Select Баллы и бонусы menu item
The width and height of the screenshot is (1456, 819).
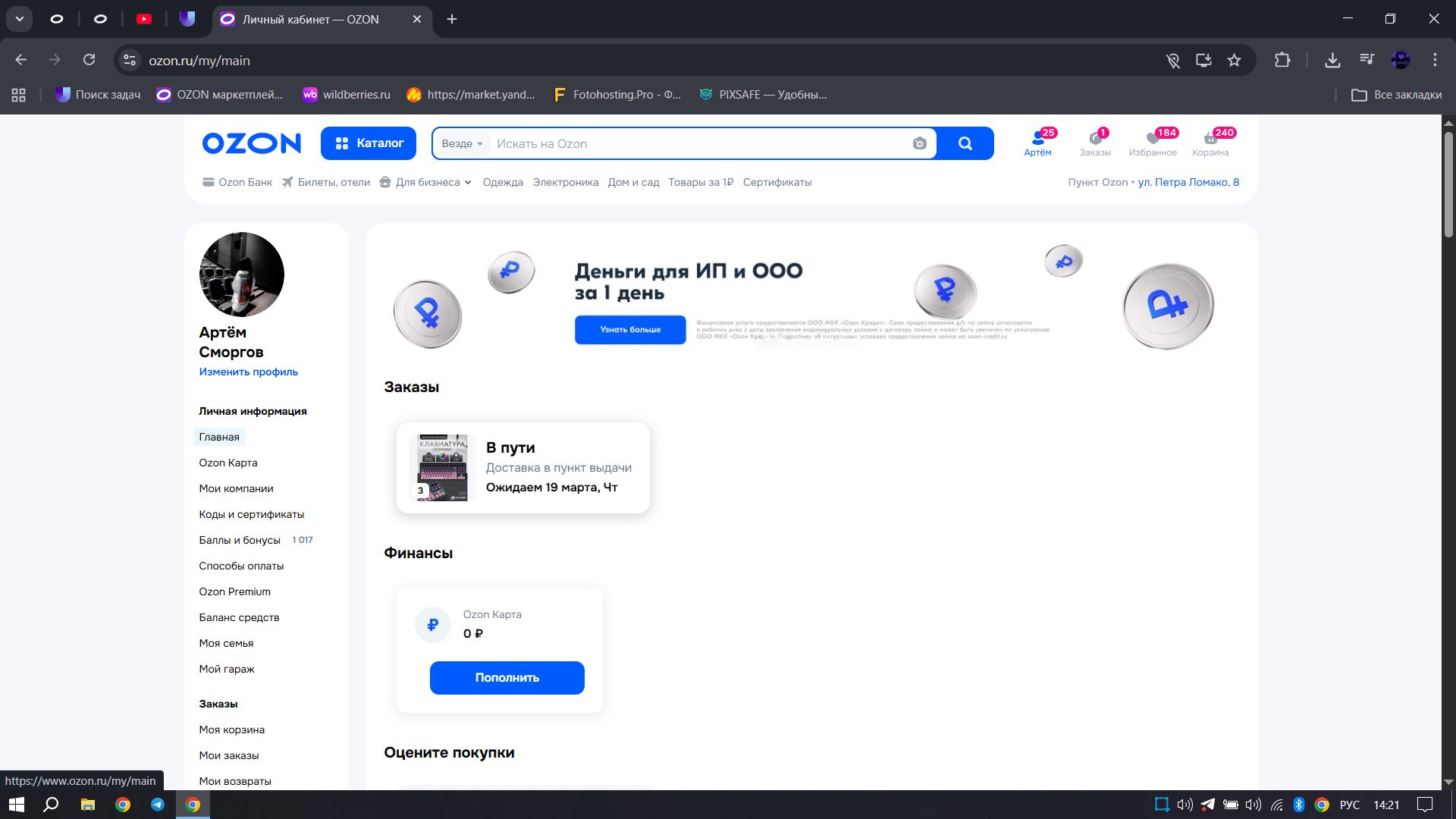[240, 540]
